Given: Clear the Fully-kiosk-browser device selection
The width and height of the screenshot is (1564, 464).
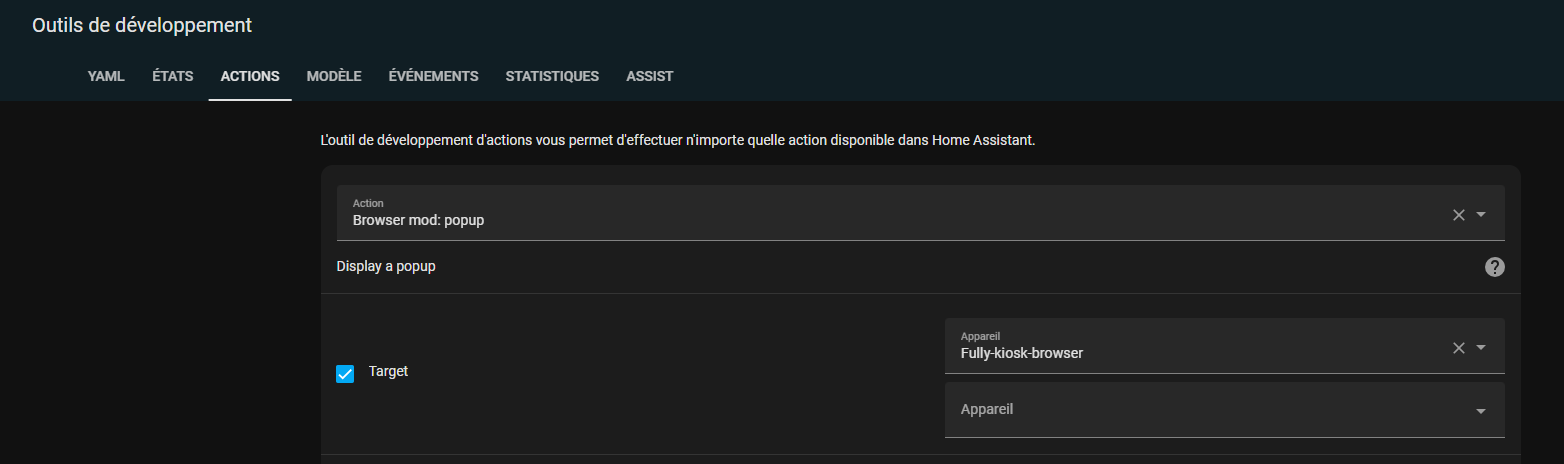Looking at the screenshot, I should click(x=1458, y=347).
